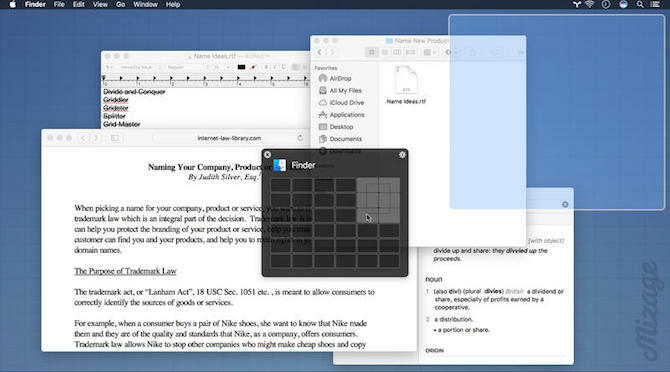Open the Help menu

tap(173, 4)
